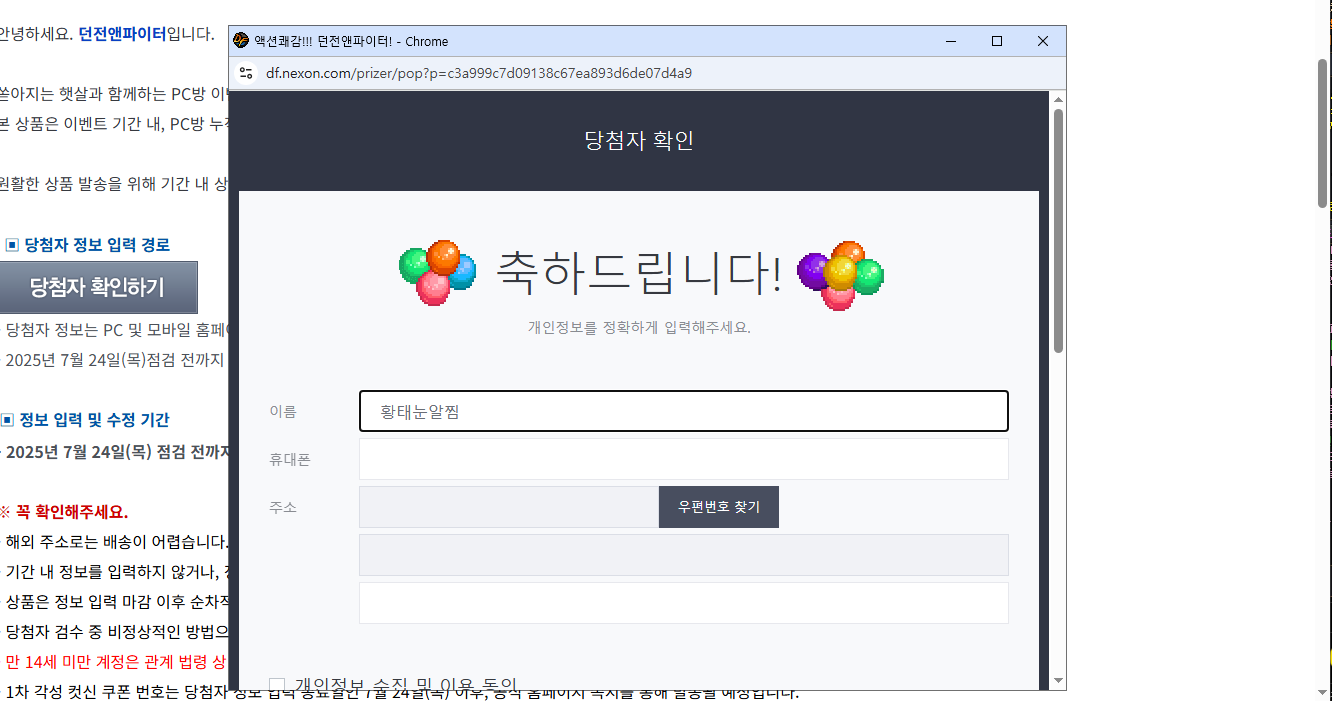Click the line starting 원활한 상품 발송을 위해
The width and height of the screenshot is (1332, 701).
coord(114,184)
